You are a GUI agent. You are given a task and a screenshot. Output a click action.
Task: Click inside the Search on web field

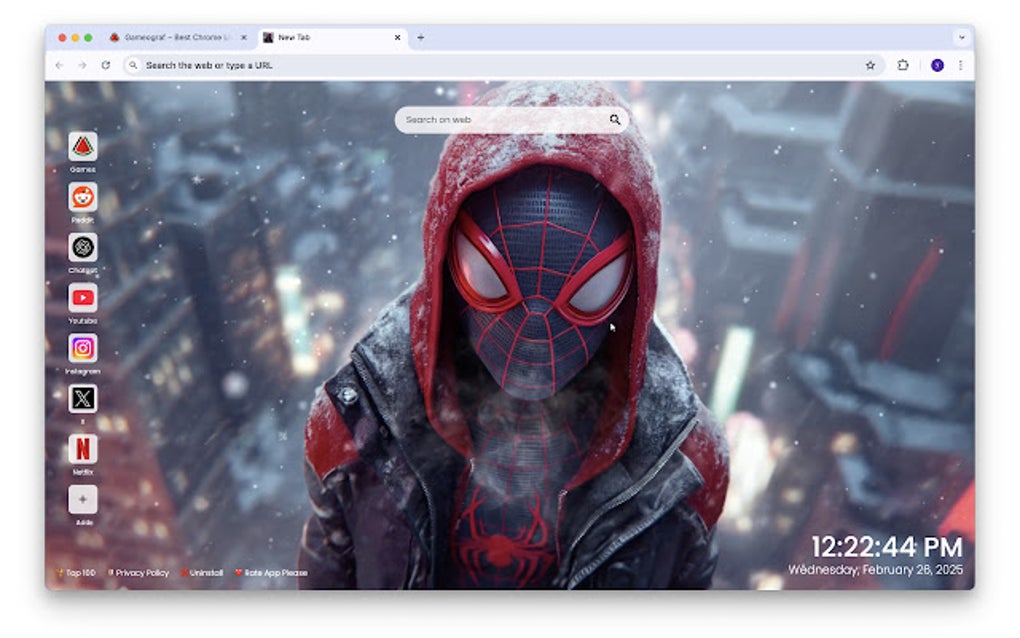[490, 119]
